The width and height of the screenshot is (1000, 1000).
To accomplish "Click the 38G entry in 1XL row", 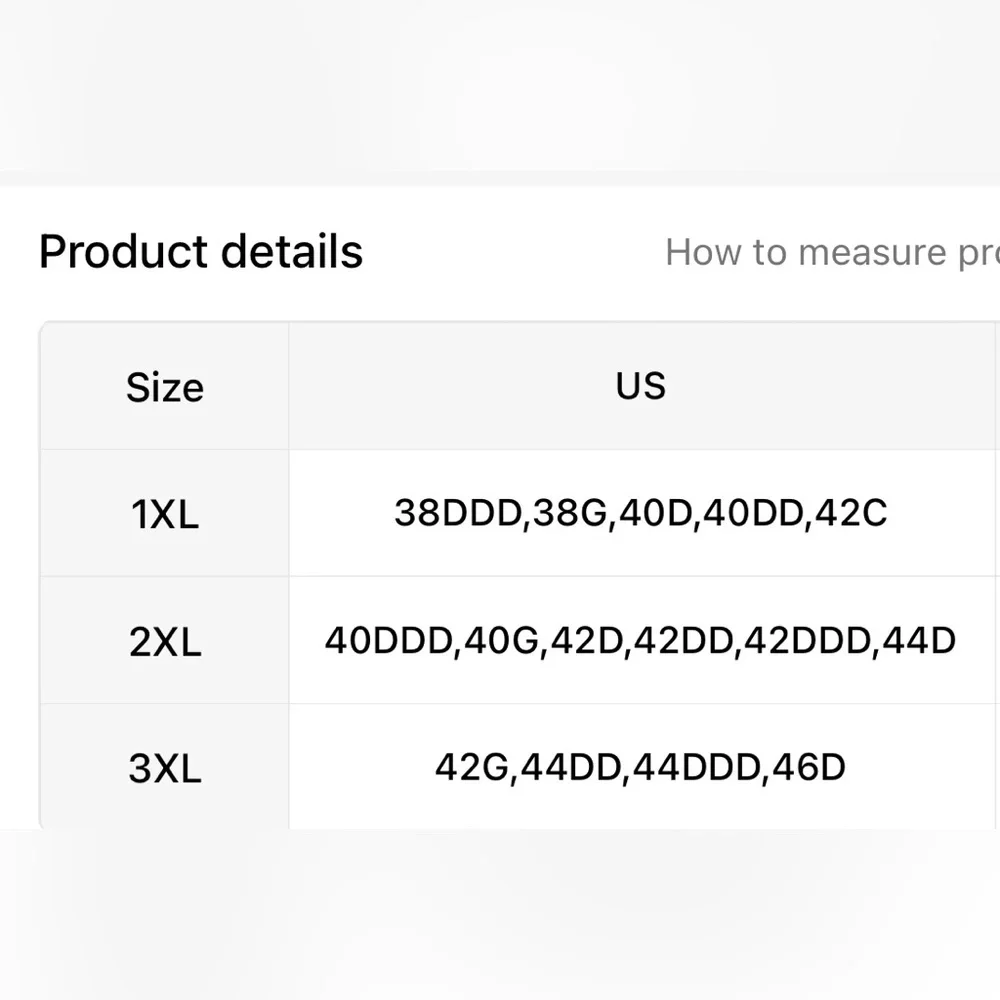I will click(570, 513).
